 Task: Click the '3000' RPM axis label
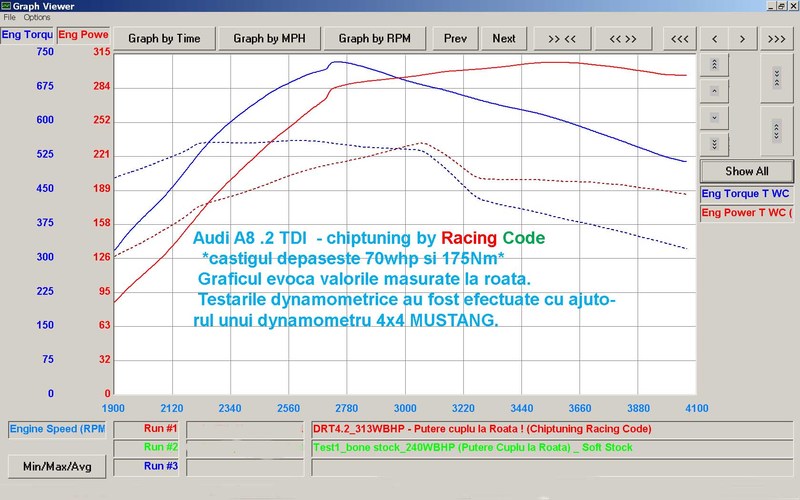pos(405,408)
